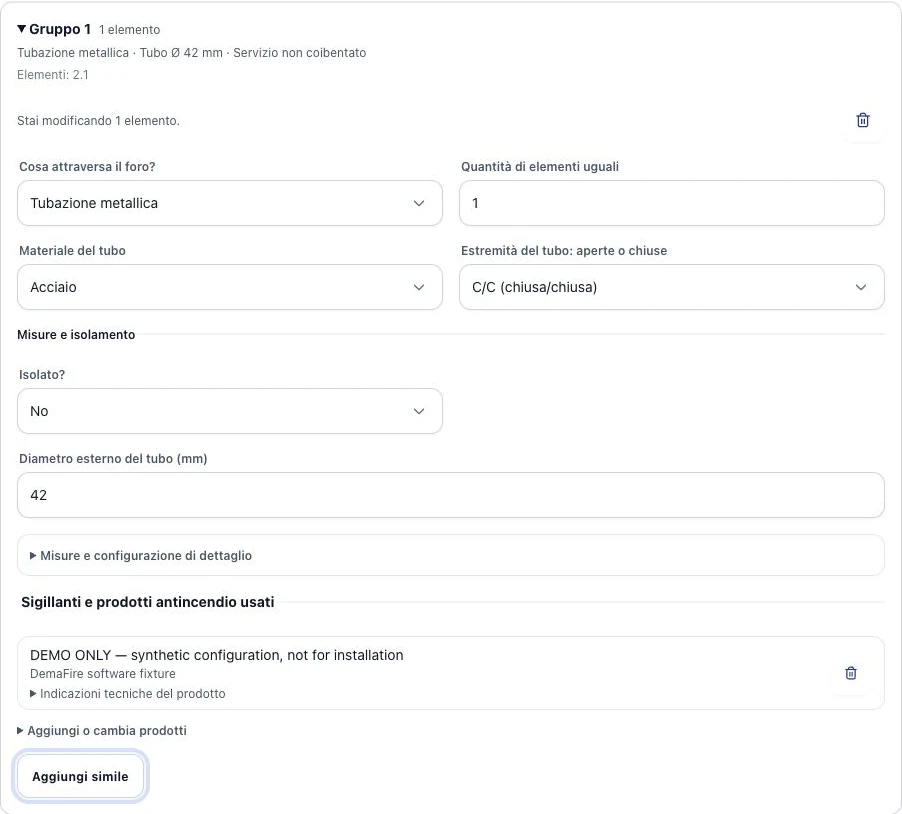Click the Gruppo 1 disclosure triangle

(x=22, y=29)
